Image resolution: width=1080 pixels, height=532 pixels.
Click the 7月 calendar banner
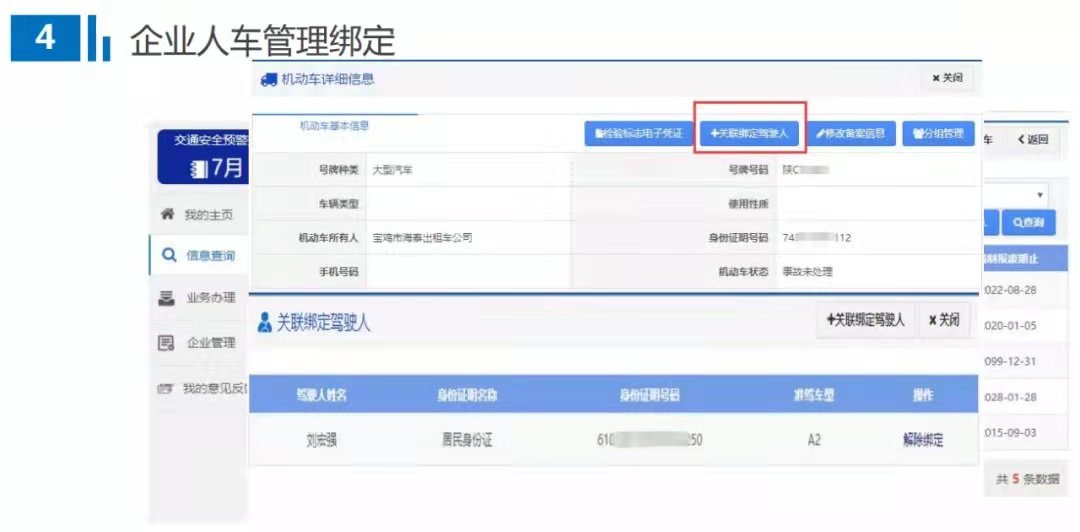point(203,157)
